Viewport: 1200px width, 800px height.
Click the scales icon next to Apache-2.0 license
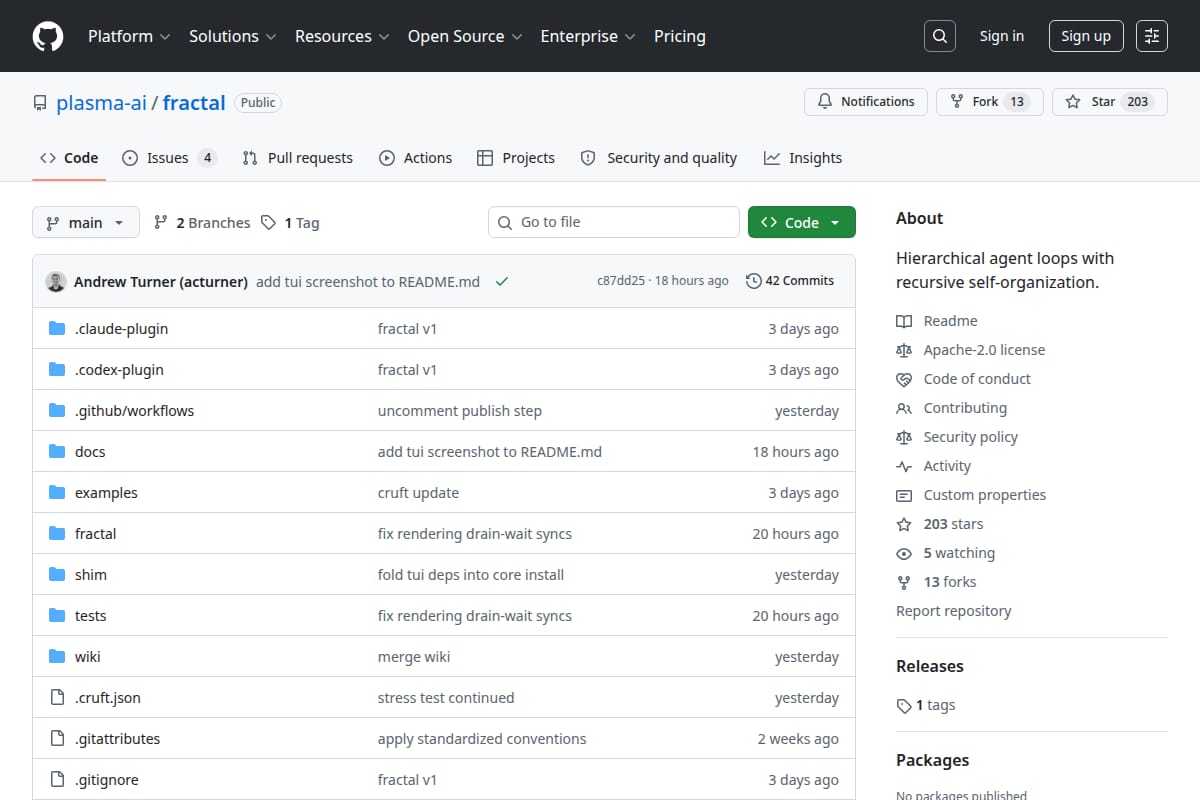coord(904,350)
